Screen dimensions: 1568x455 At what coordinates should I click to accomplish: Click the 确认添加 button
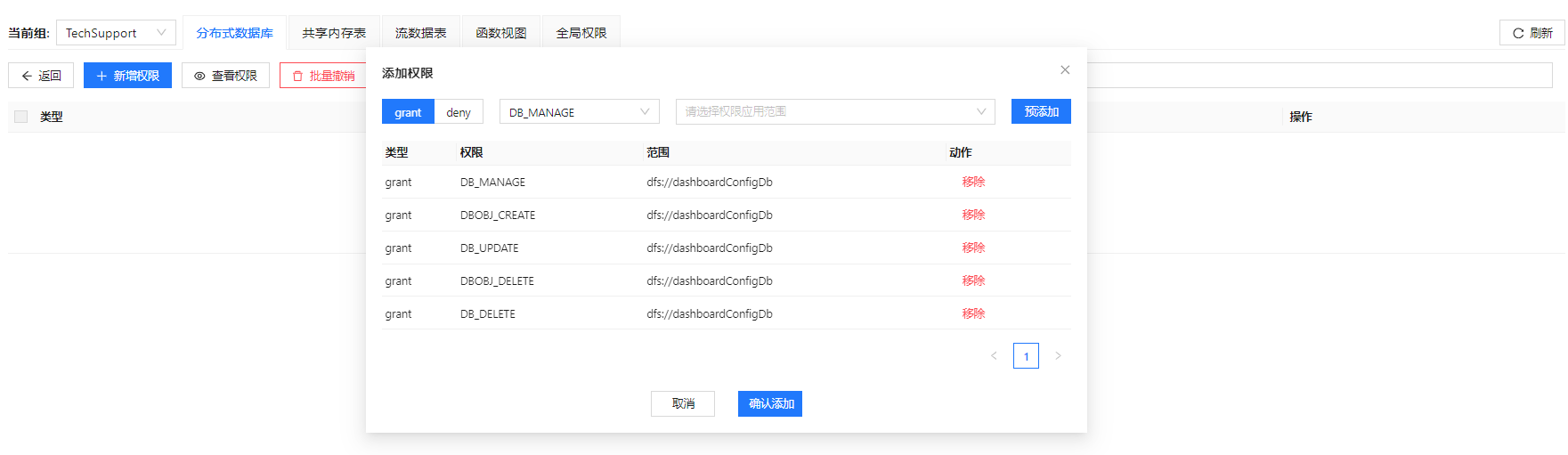[x=770, y=404]
